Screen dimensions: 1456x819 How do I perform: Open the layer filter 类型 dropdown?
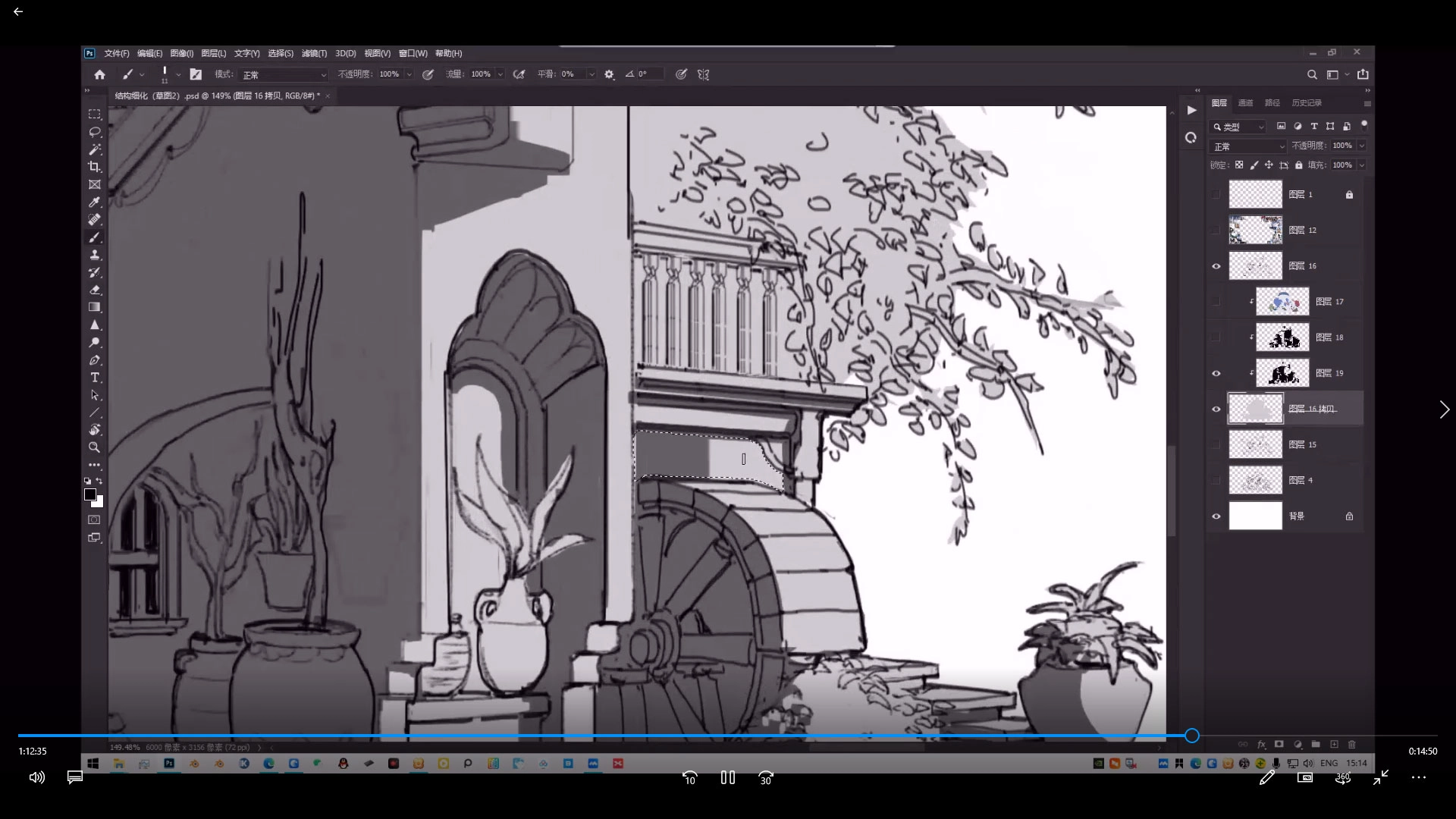[1239, 127]
